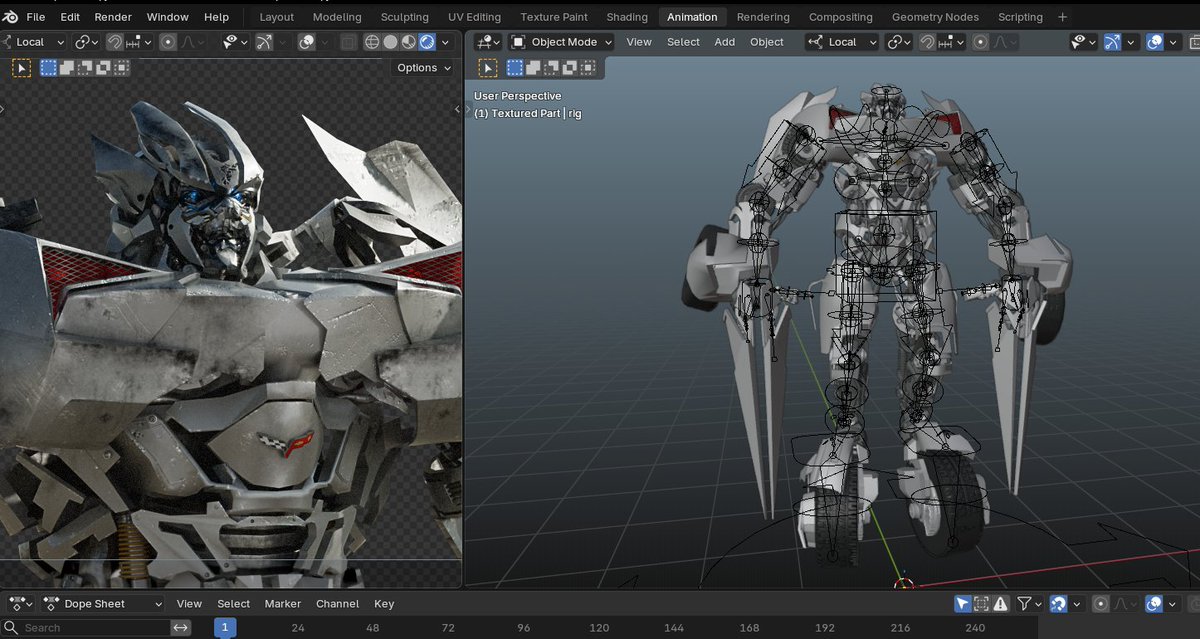
Task: Click Marker in the Dope Sheet header
Action: click(283, 603)
